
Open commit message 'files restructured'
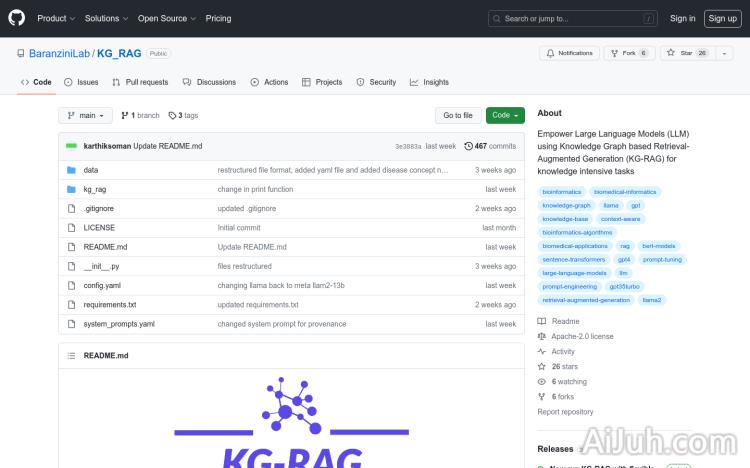click(244, 266)
